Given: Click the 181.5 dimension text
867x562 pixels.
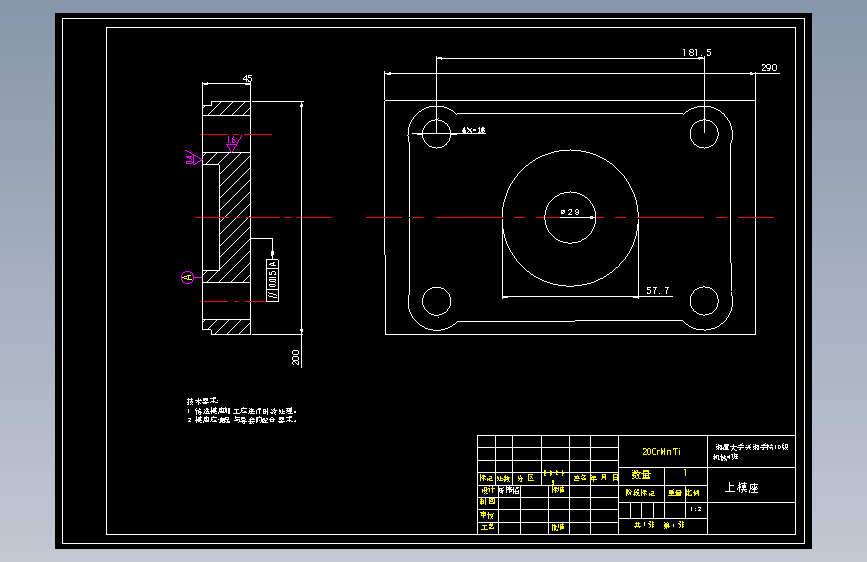Looking at the screenshot, I should (x=696, y=53).
